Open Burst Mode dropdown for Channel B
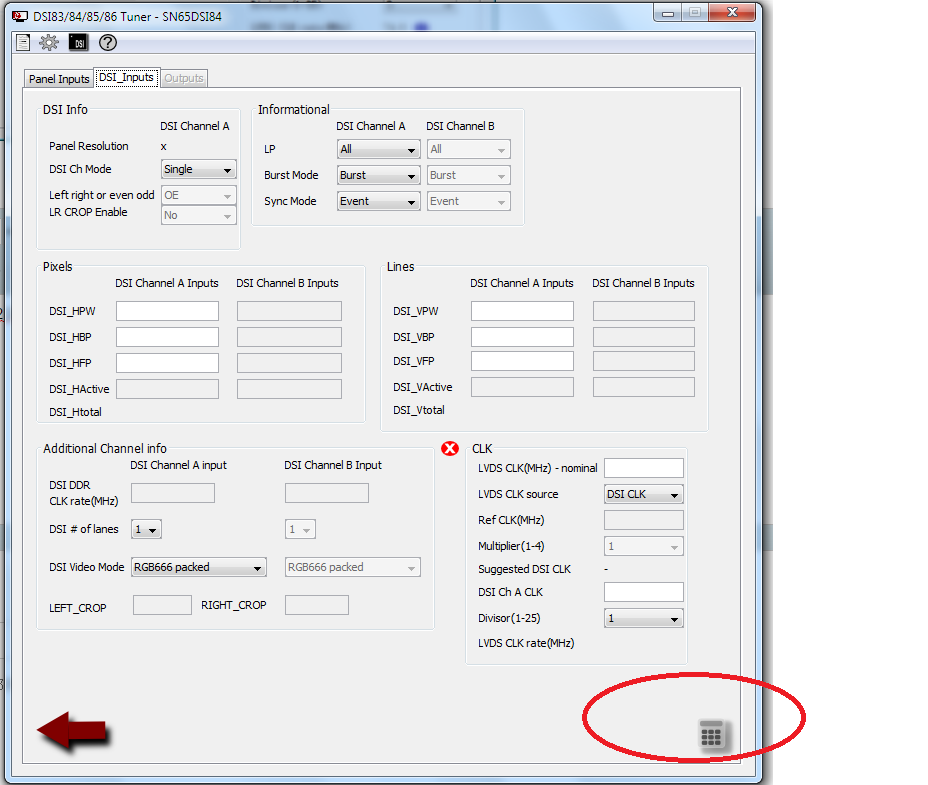The width and height of the screenshot is (928, 785). 469,175
